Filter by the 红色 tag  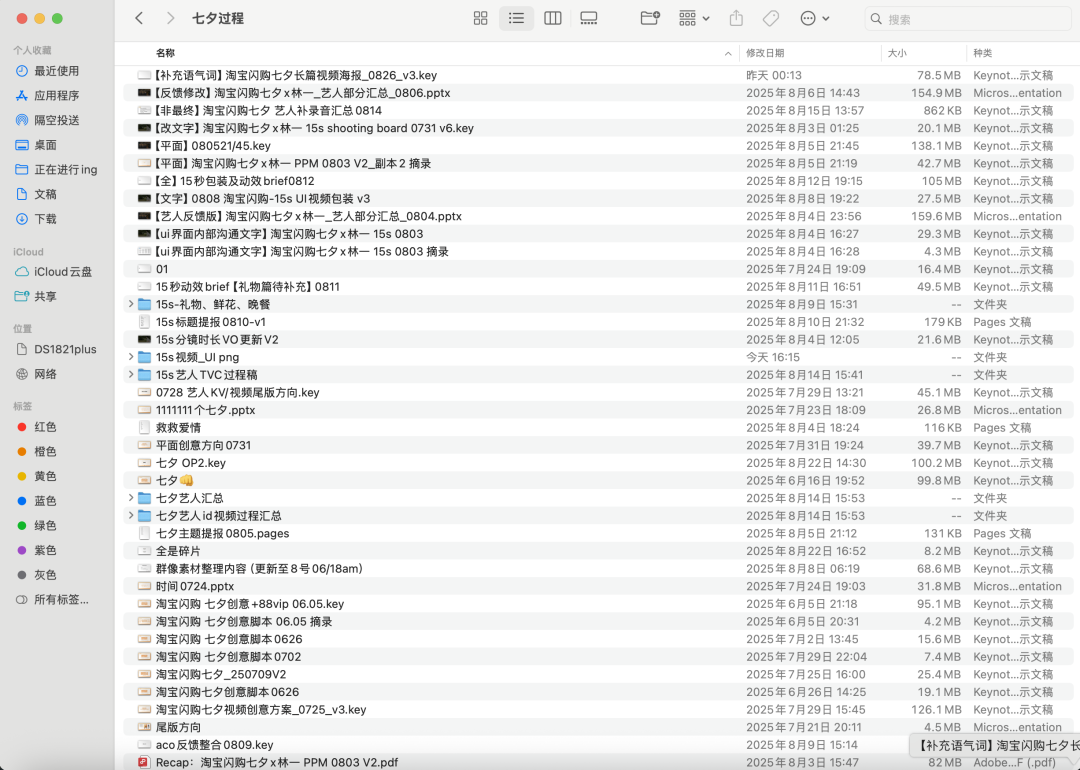pyautogui.click(x=45, y=427)
